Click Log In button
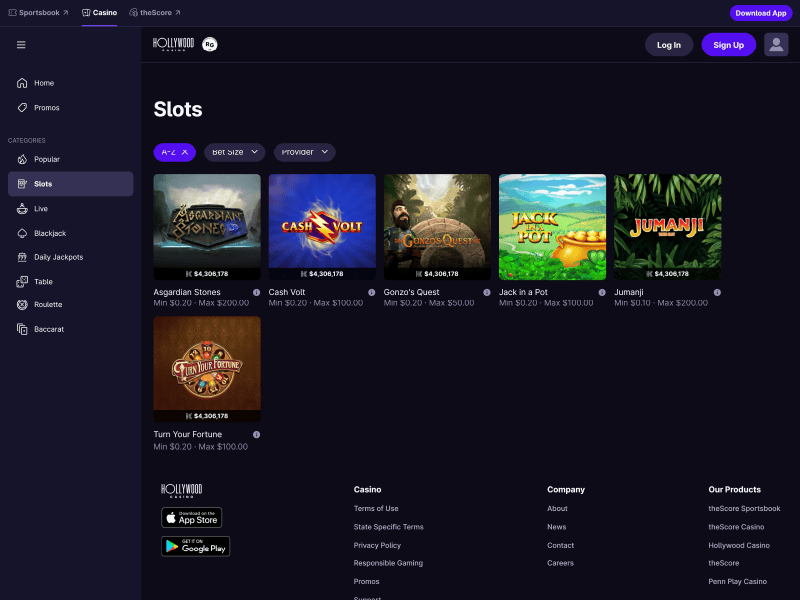Viewport: 800px width, 600px height. (669, 45)
